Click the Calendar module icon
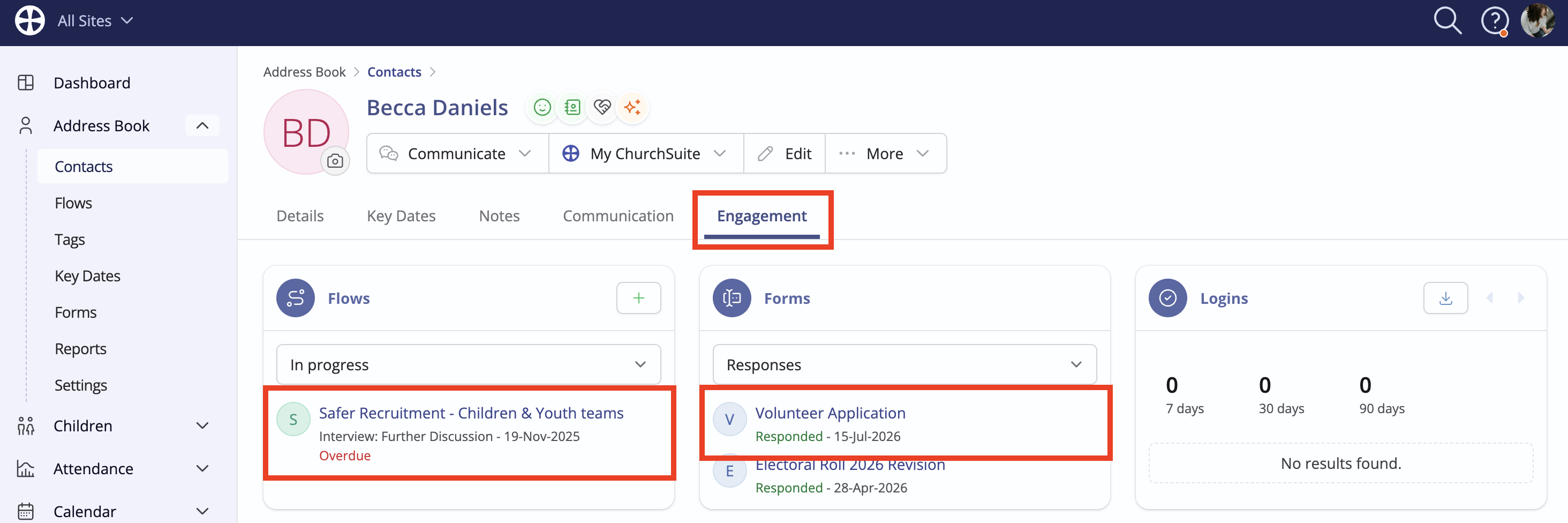1568x523 pixels. tap(26, 511)
